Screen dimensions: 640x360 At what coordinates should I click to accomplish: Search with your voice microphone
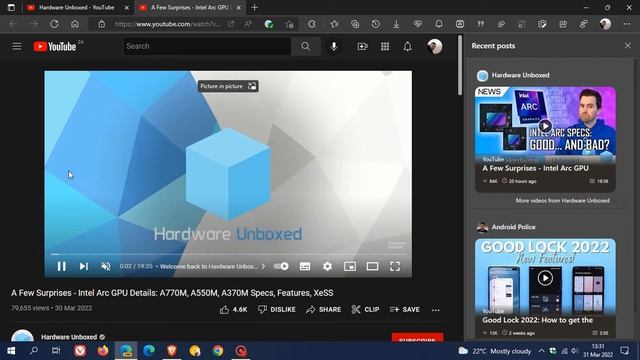click(x=334, y=47)
